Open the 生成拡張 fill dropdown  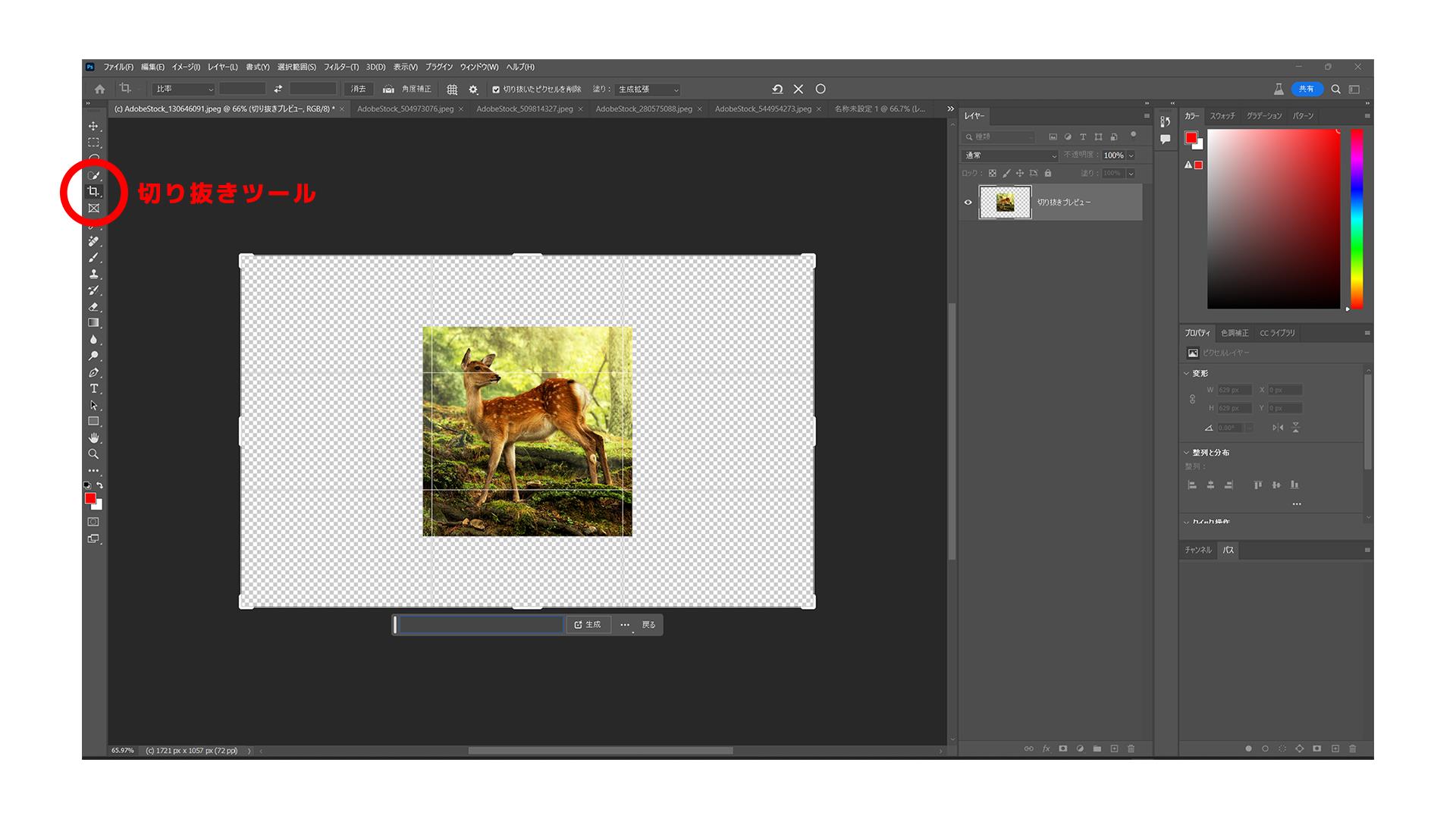tap(647, 89)
